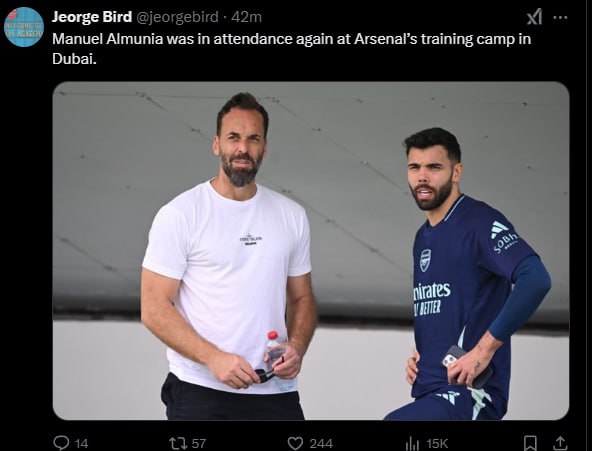The width and height of the screenshot is (592, 451).
Task: Click the player in the navy Arsenal shirt
Action: (x=468, y=274)
